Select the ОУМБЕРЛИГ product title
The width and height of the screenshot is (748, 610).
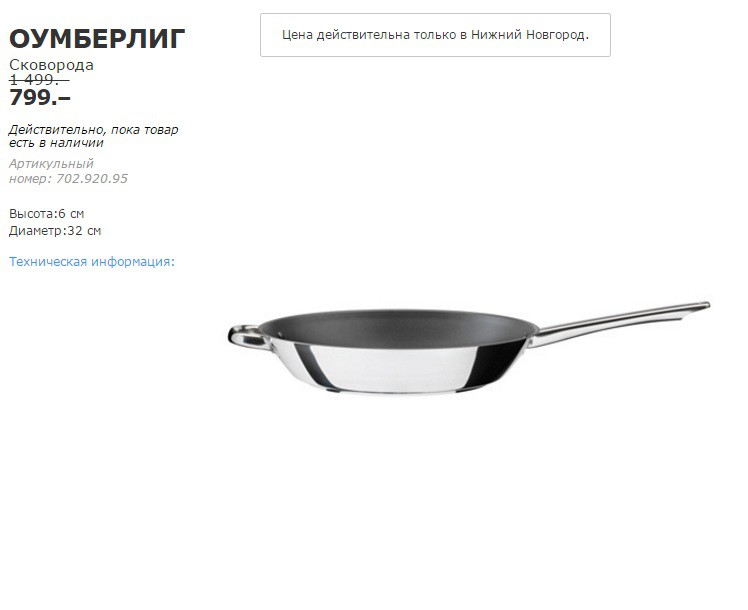point(97,39)
